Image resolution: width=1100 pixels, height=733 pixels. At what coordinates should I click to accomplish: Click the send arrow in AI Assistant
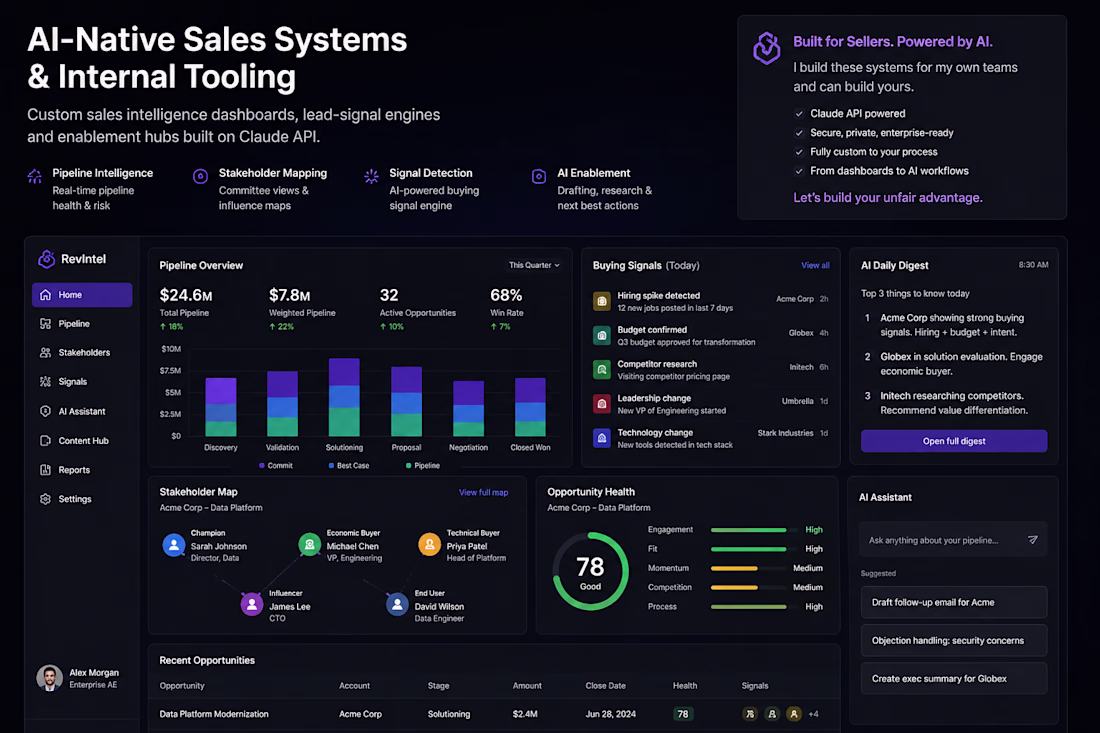[1033, 539]
